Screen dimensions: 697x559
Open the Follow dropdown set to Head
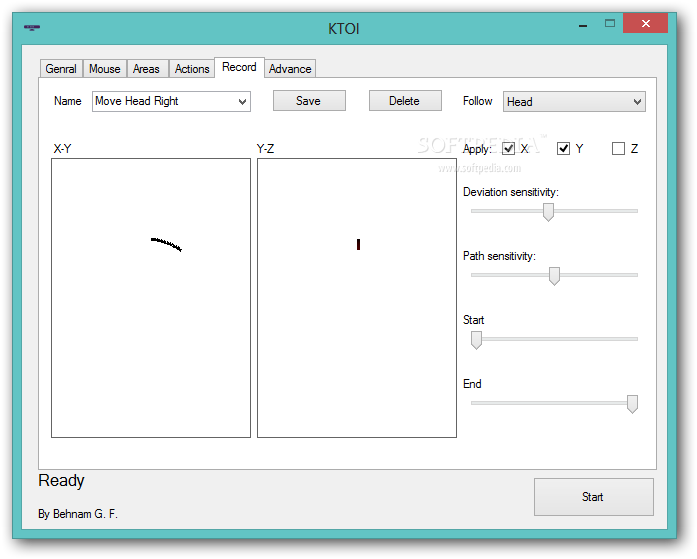(x=574, y=102)
